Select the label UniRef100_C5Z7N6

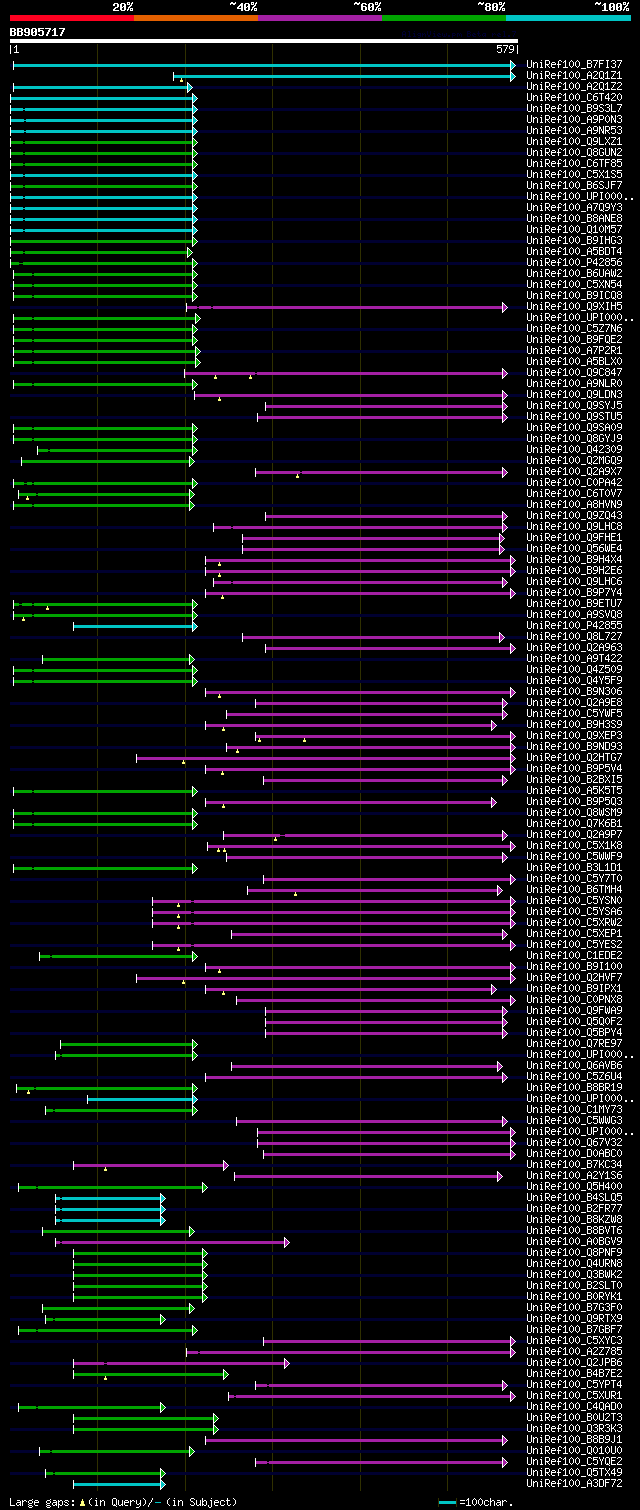(574, 328)
